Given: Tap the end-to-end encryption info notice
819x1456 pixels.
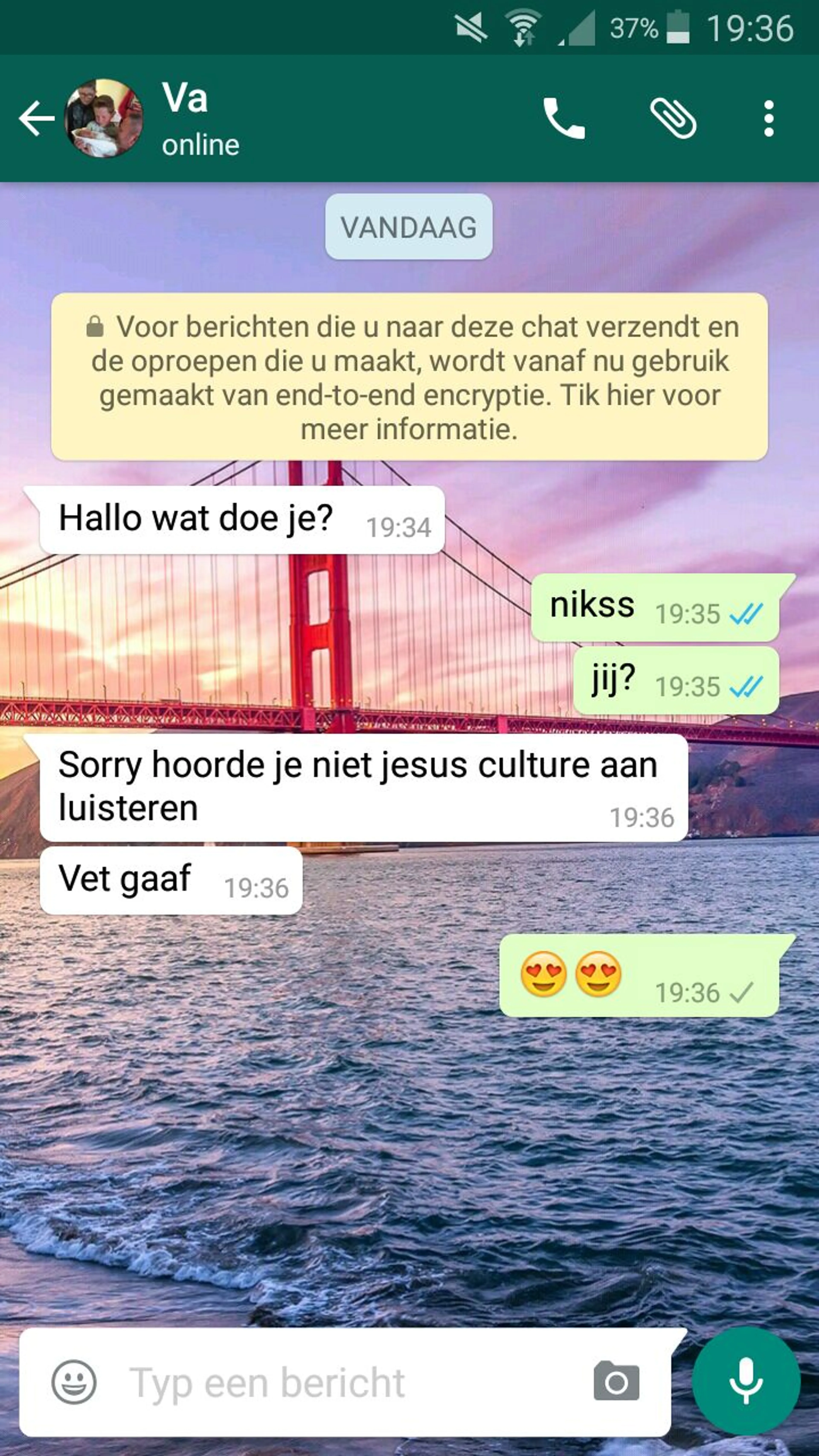Looking at the screenshot, I should tap(409, 376).
